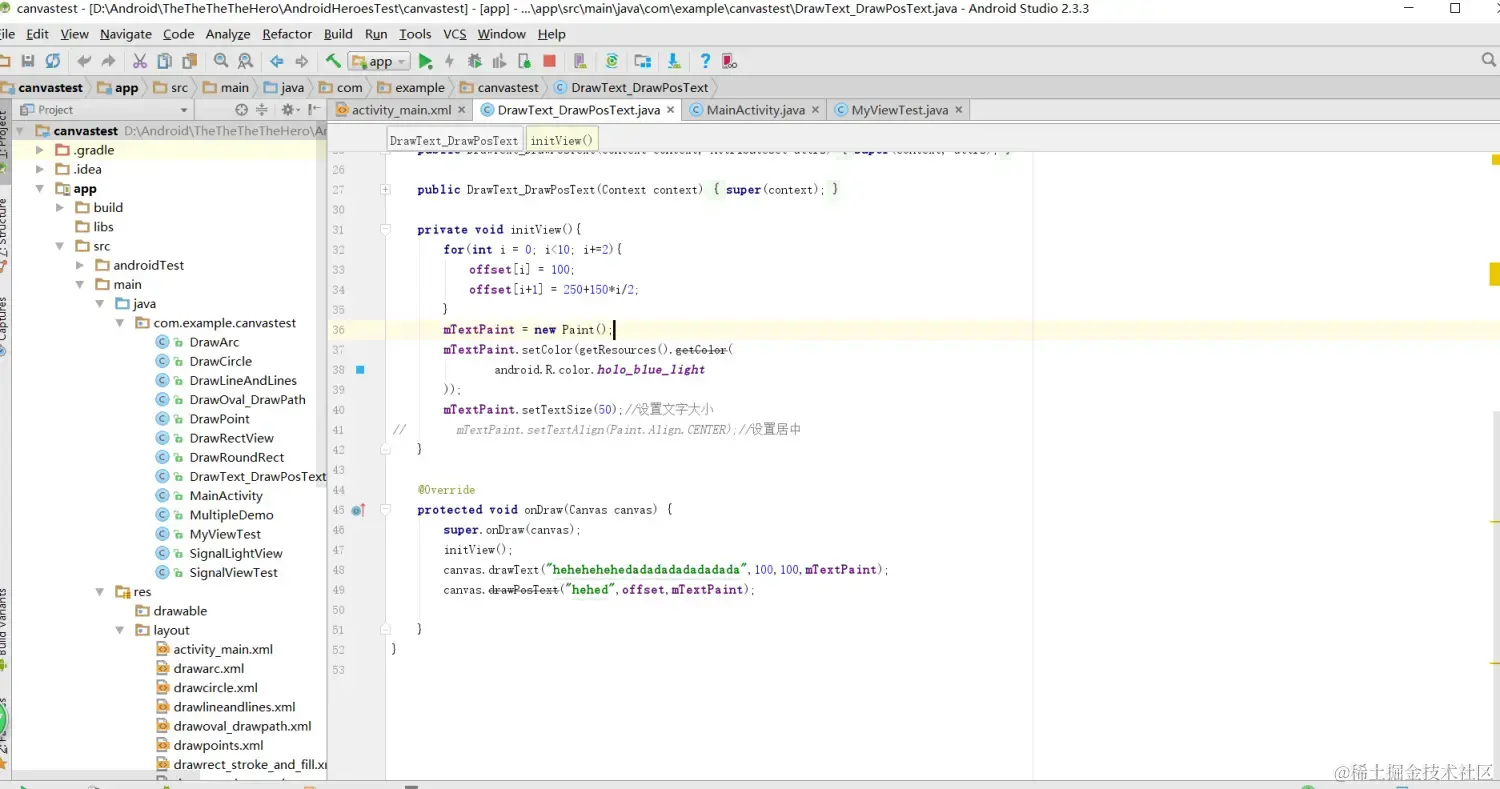Paste from clipboard using the paste icon
Image resolution: width=1500 pixels, height=789 pixels.
(x=190, y=61)
